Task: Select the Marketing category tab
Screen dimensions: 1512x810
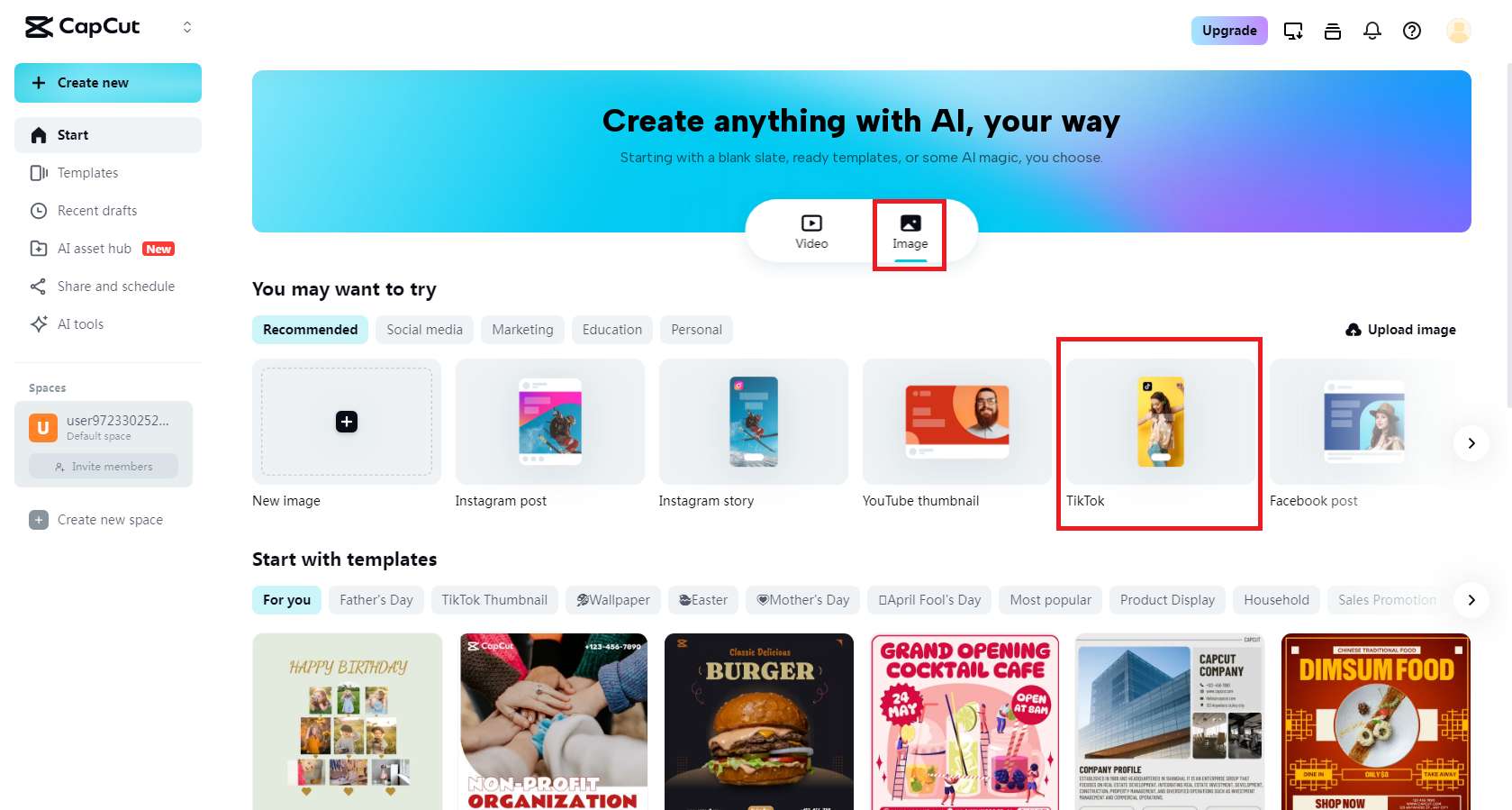Action: (522, 330)
